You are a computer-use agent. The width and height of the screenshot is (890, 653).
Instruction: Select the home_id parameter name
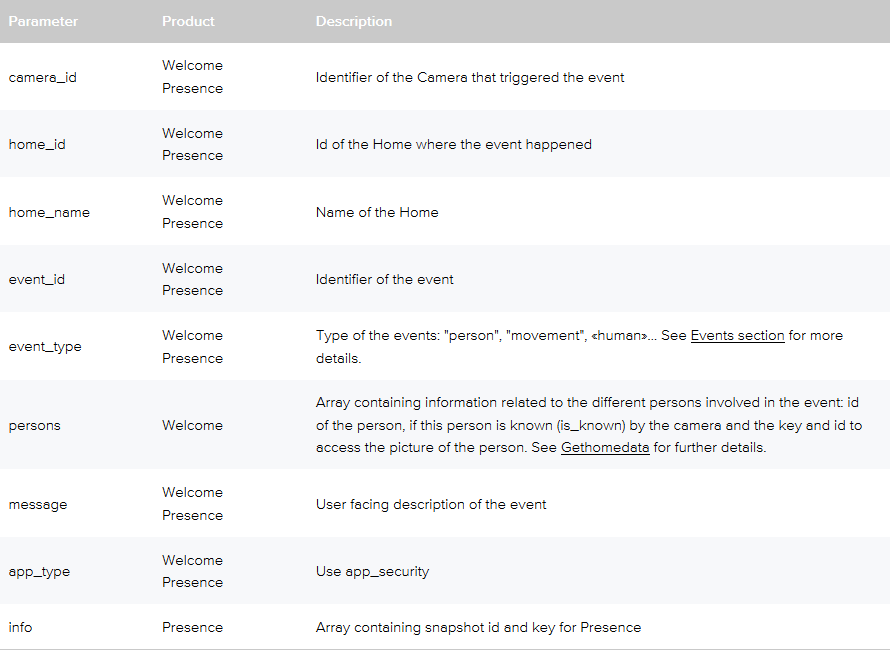coord(37,144)
